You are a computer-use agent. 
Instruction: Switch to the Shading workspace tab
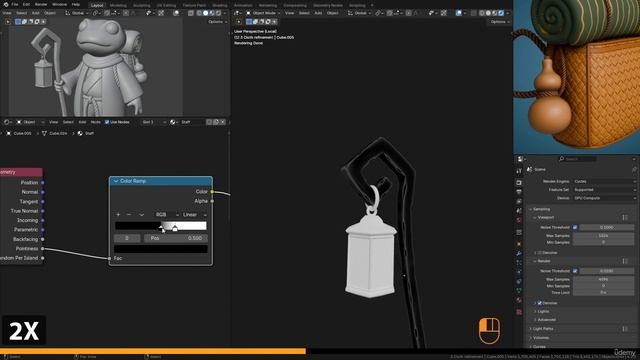pyautogui.click(x=220, y=5)
